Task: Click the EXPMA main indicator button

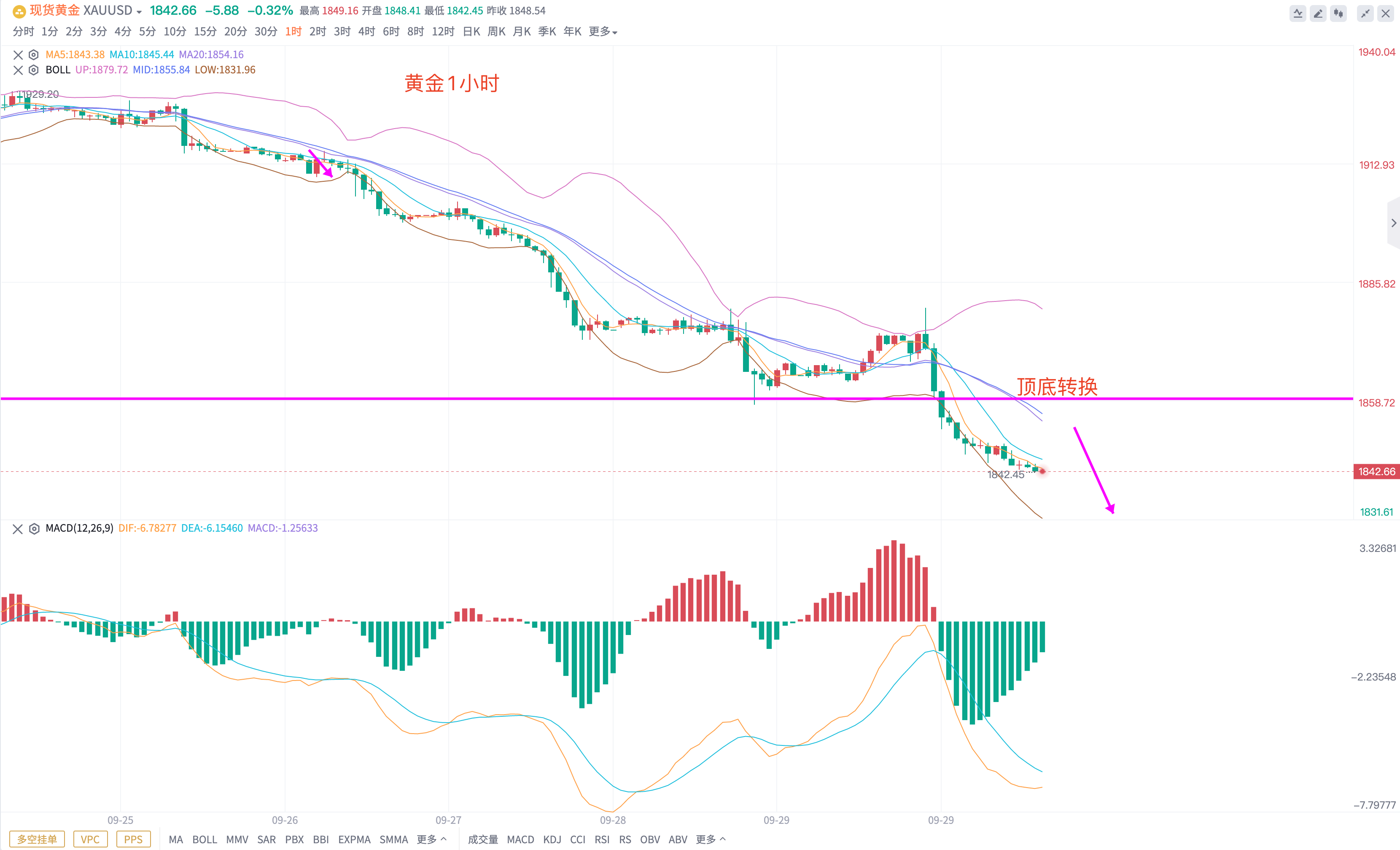Action: (x=354, y=839)
